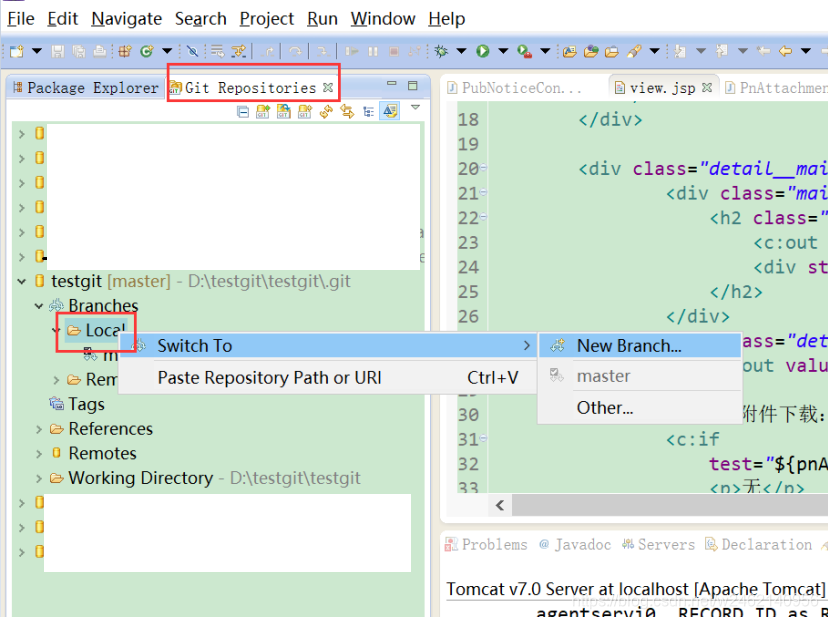Switch to the PubNoticeCon... editor tab
This screenshot has width=828, height=619.
click(514, 88)
